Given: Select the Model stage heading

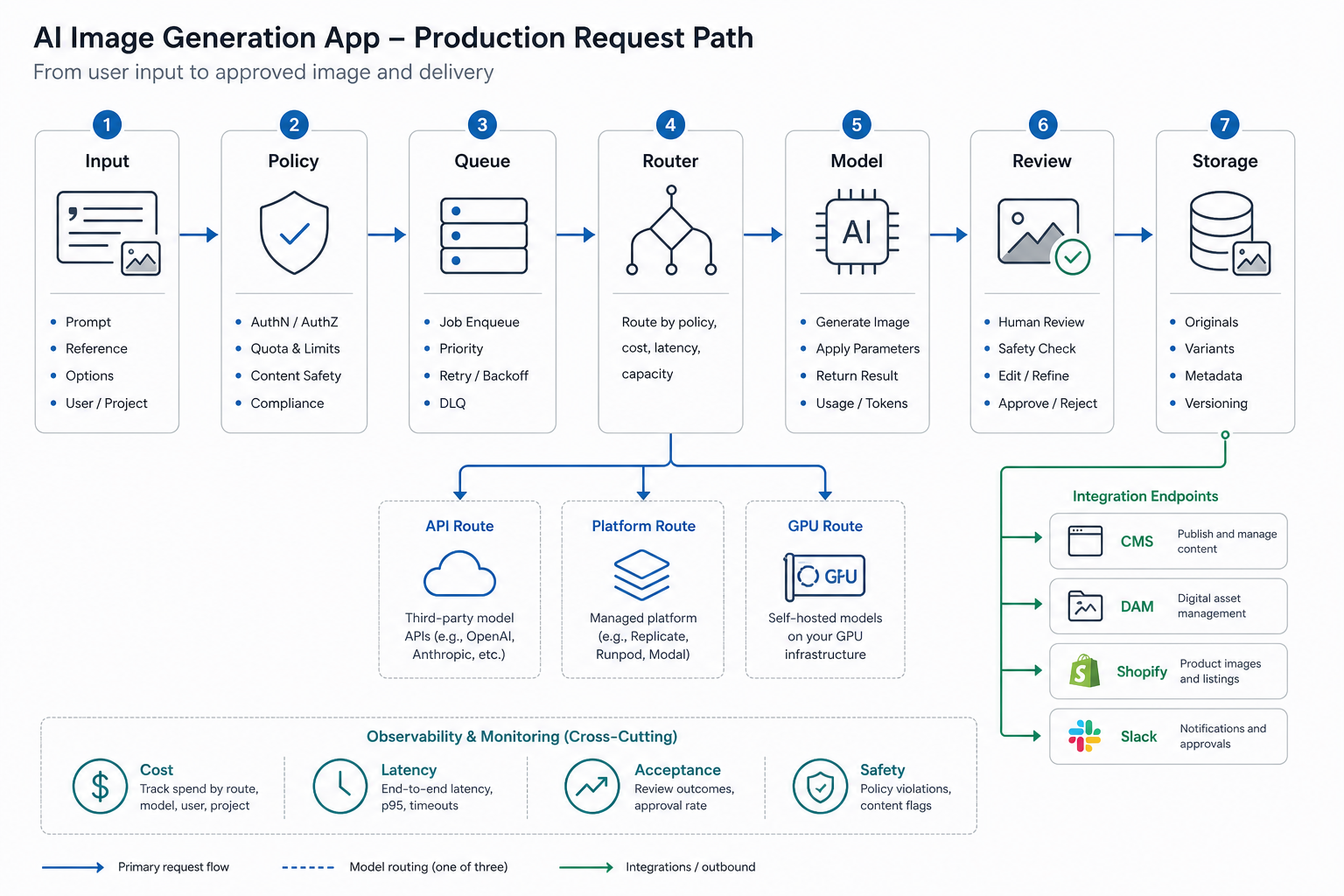Looking at the screenshot, I should click(x=857, y=161).
